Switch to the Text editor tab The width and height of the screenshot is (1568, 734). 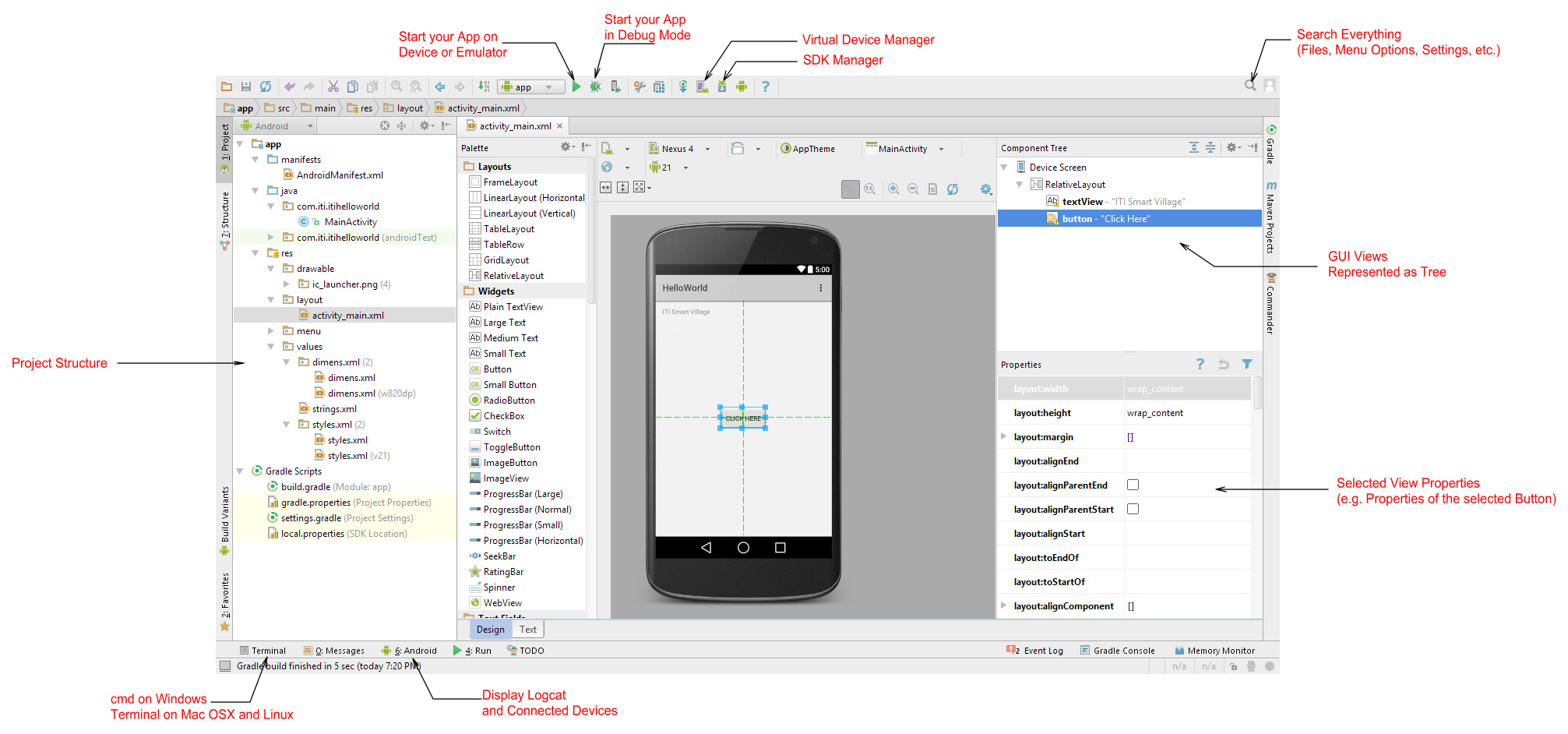click(x=528, y=630)
